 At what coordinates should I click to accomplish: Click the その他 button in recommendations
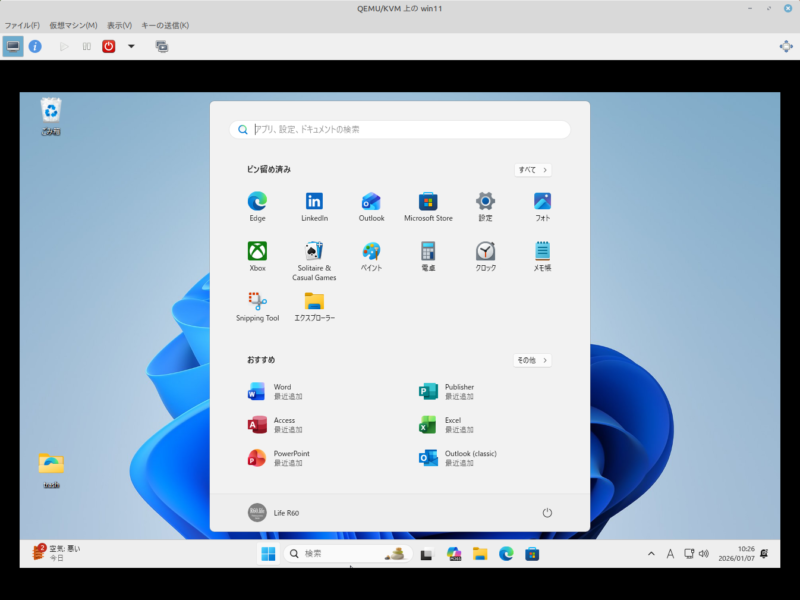point(533,360)
